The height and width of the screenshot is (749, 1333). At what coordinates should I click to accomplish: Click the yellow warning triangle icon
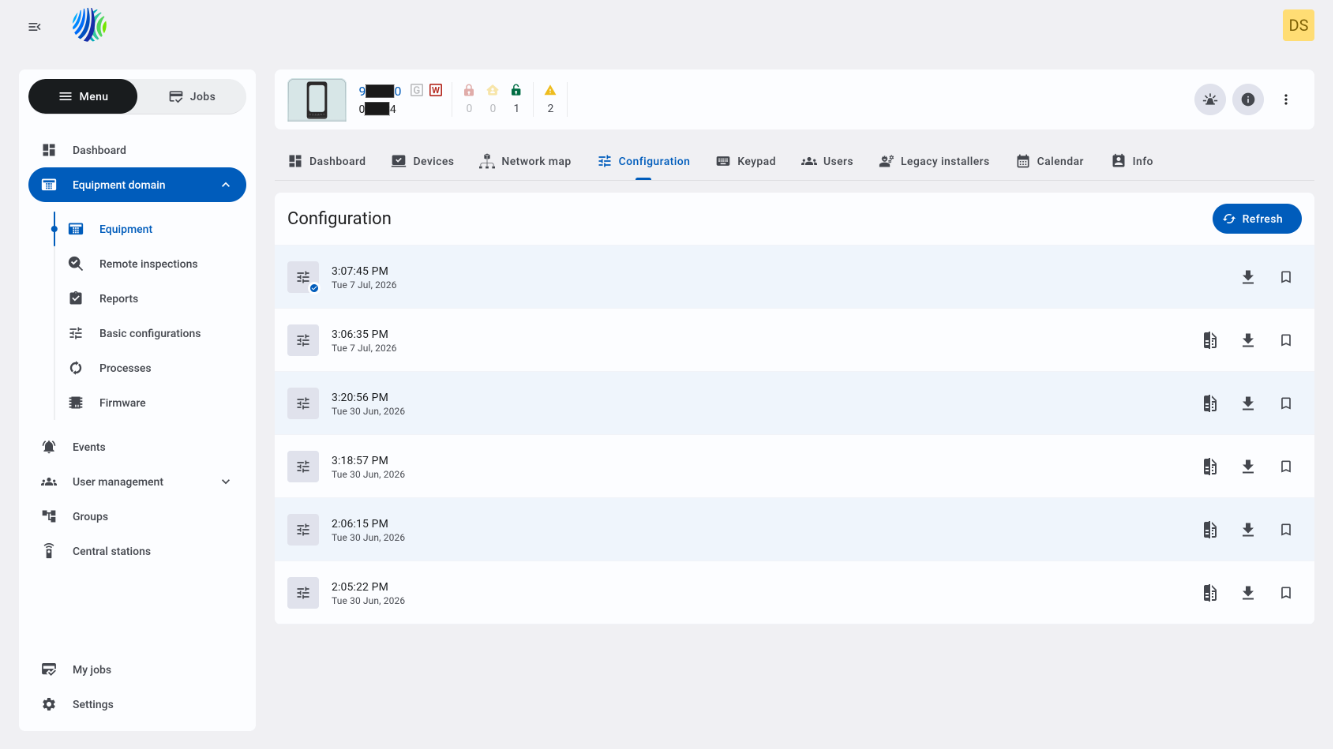click(x=550, y=90)
